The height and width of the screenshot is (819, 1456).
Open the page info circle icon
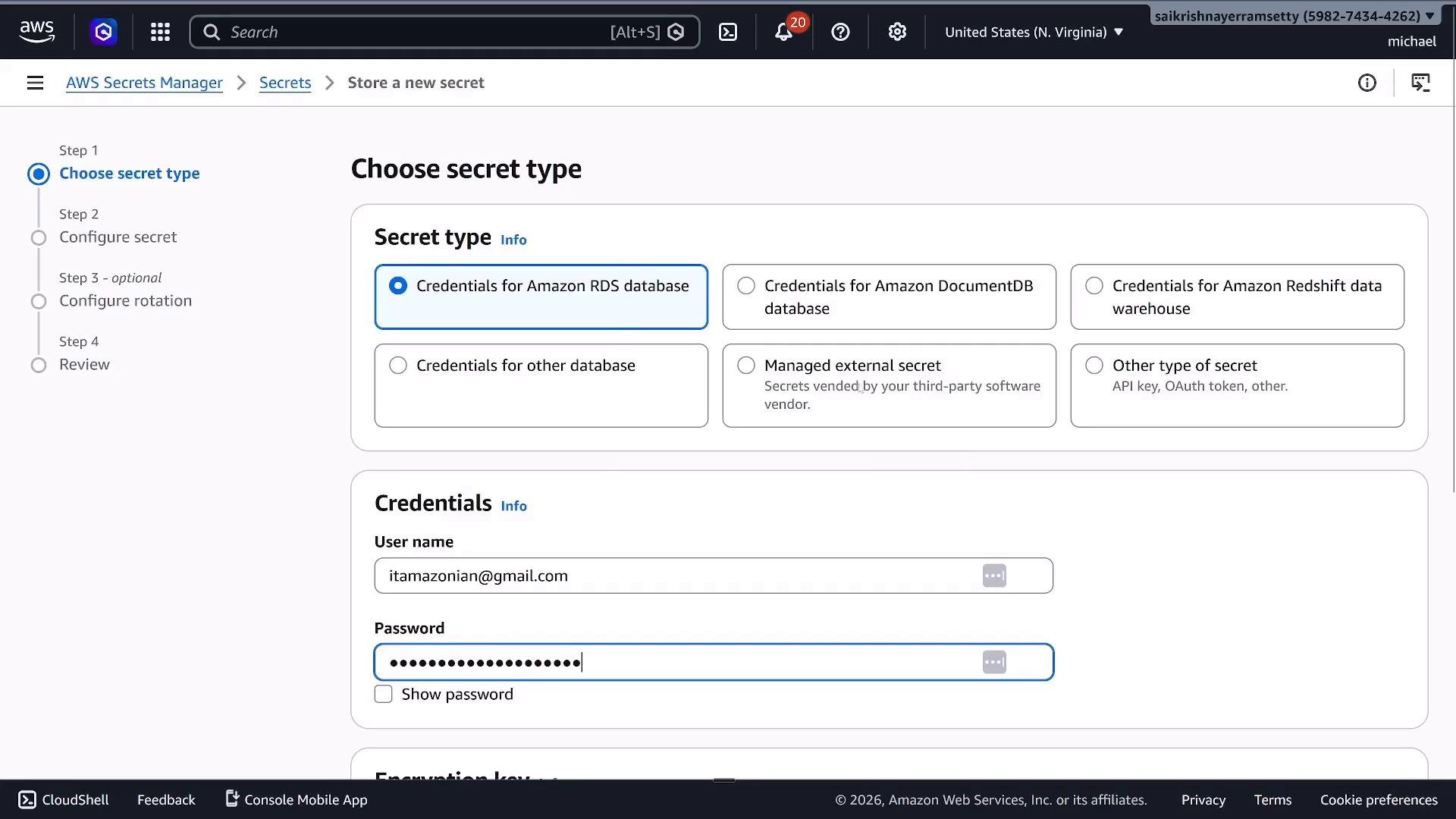[1367, 83]
